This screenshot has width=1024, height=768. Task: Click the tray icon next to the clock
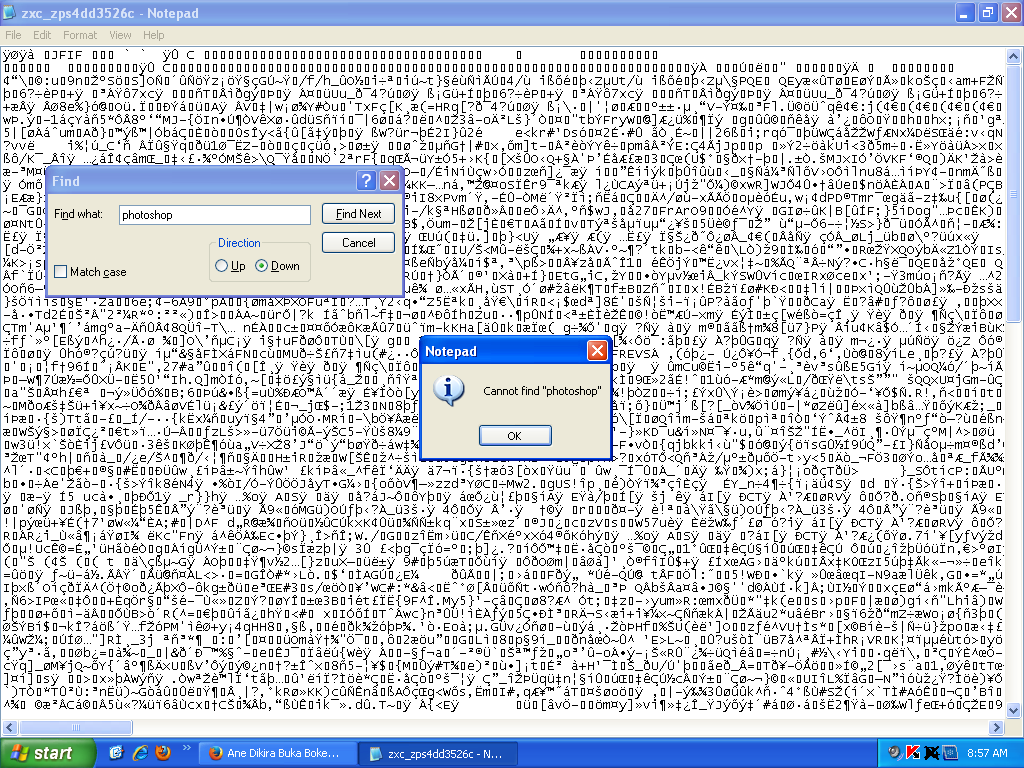tap(951, 752)
